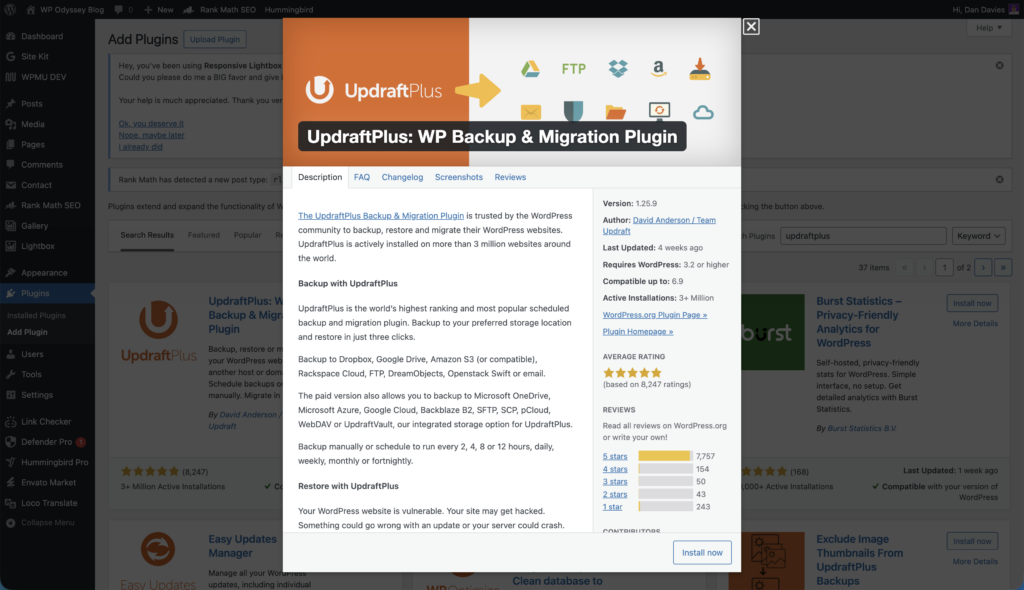Open the WordPress.org Plugin Page link
1024x590 pixels.
[654, 315]
